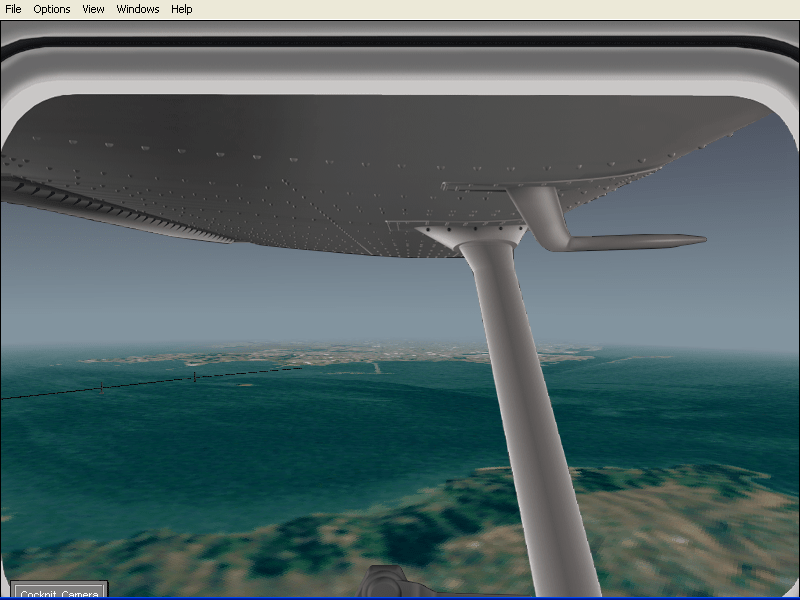Click the distant bridge near the island
This screenshot has height=600, width=800.
point(376,367)
